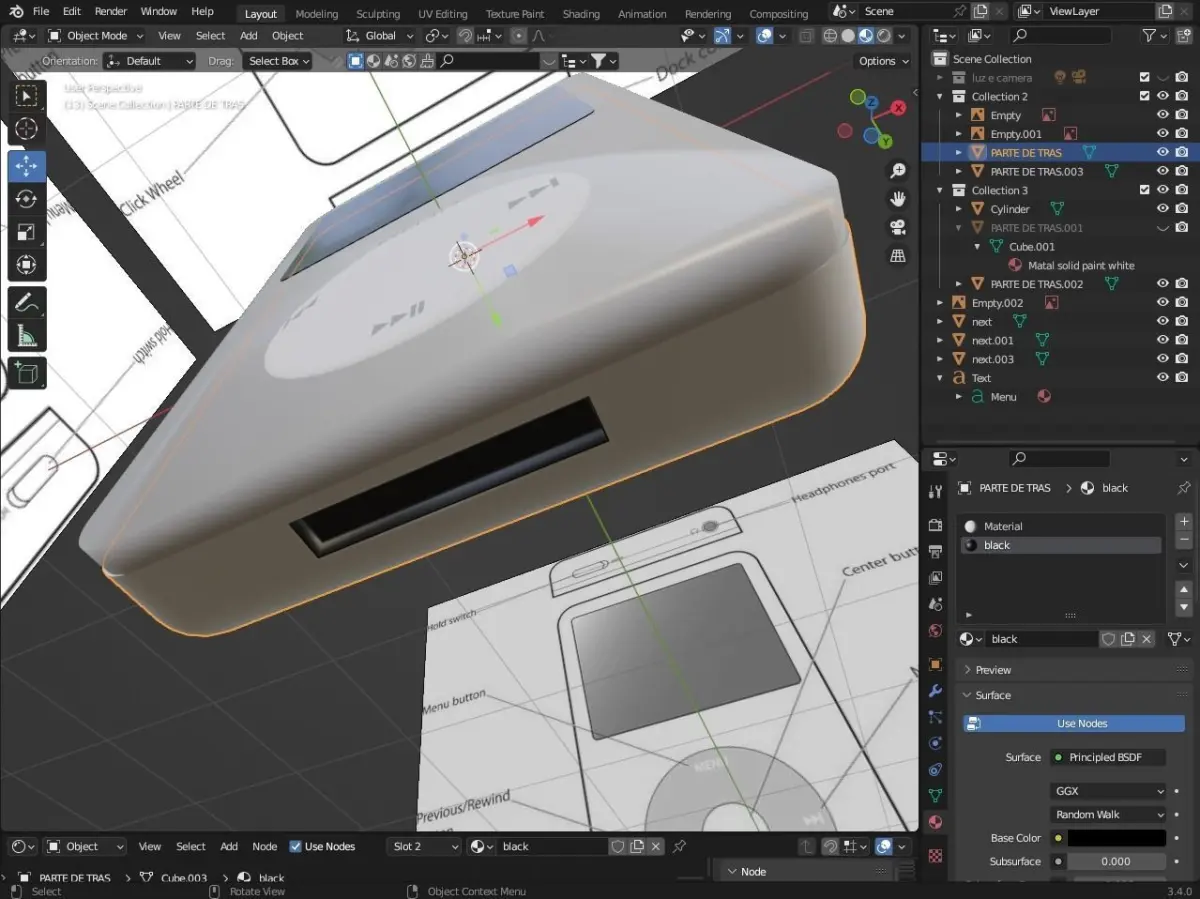Toggle visibility of Empty.001
This screenshot has height=899, width=1200.
pyautogui.click(x=1163, y=134)
